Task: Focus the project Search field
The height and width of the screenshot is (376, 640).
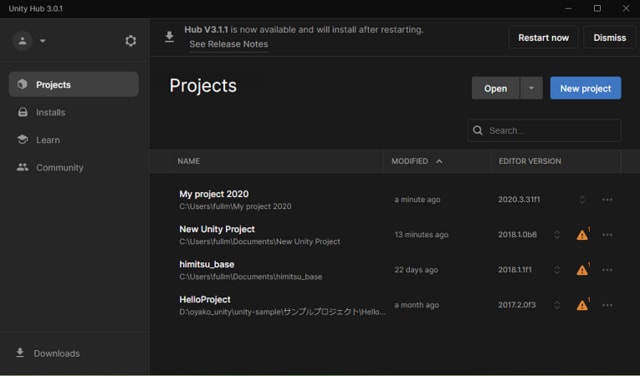Action: (x=544, y=131)
